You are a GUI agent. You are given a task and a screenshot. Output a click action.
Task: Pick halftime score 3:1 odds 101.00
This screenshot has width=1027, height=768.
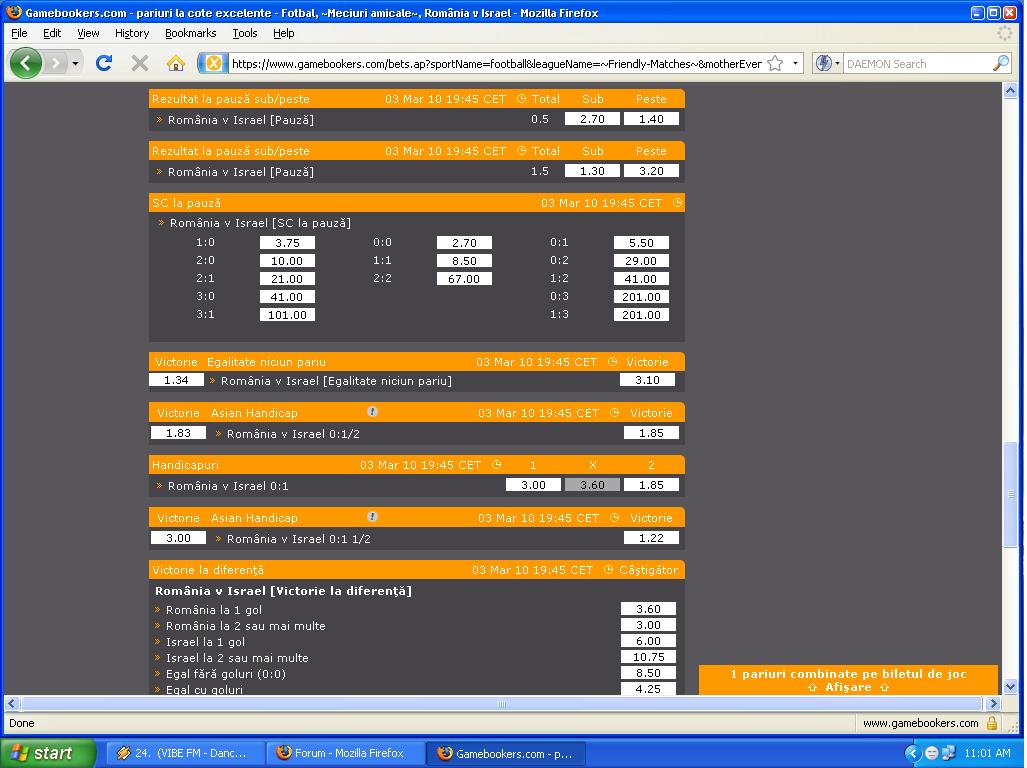287,314
